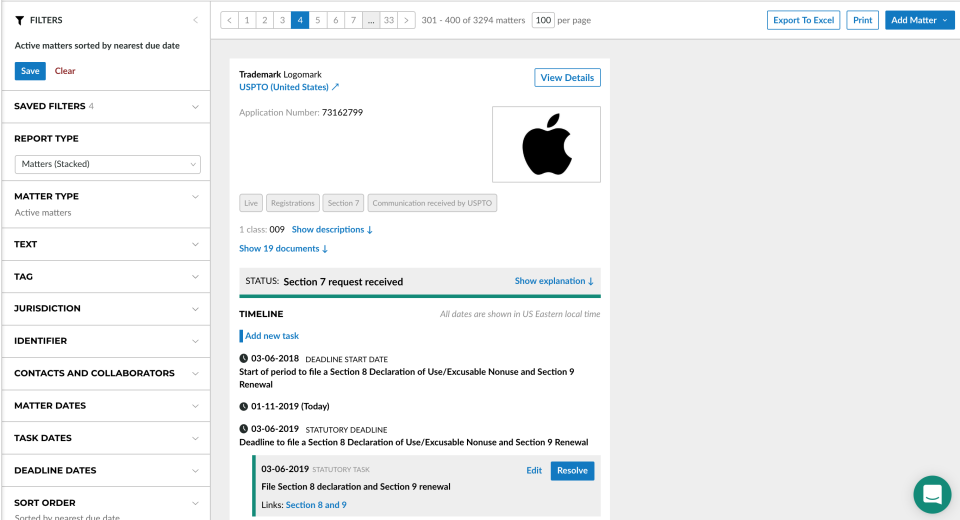Expand the Sort Order section
Viewport: 960px width, 520px height.
(x=107, y=504)
